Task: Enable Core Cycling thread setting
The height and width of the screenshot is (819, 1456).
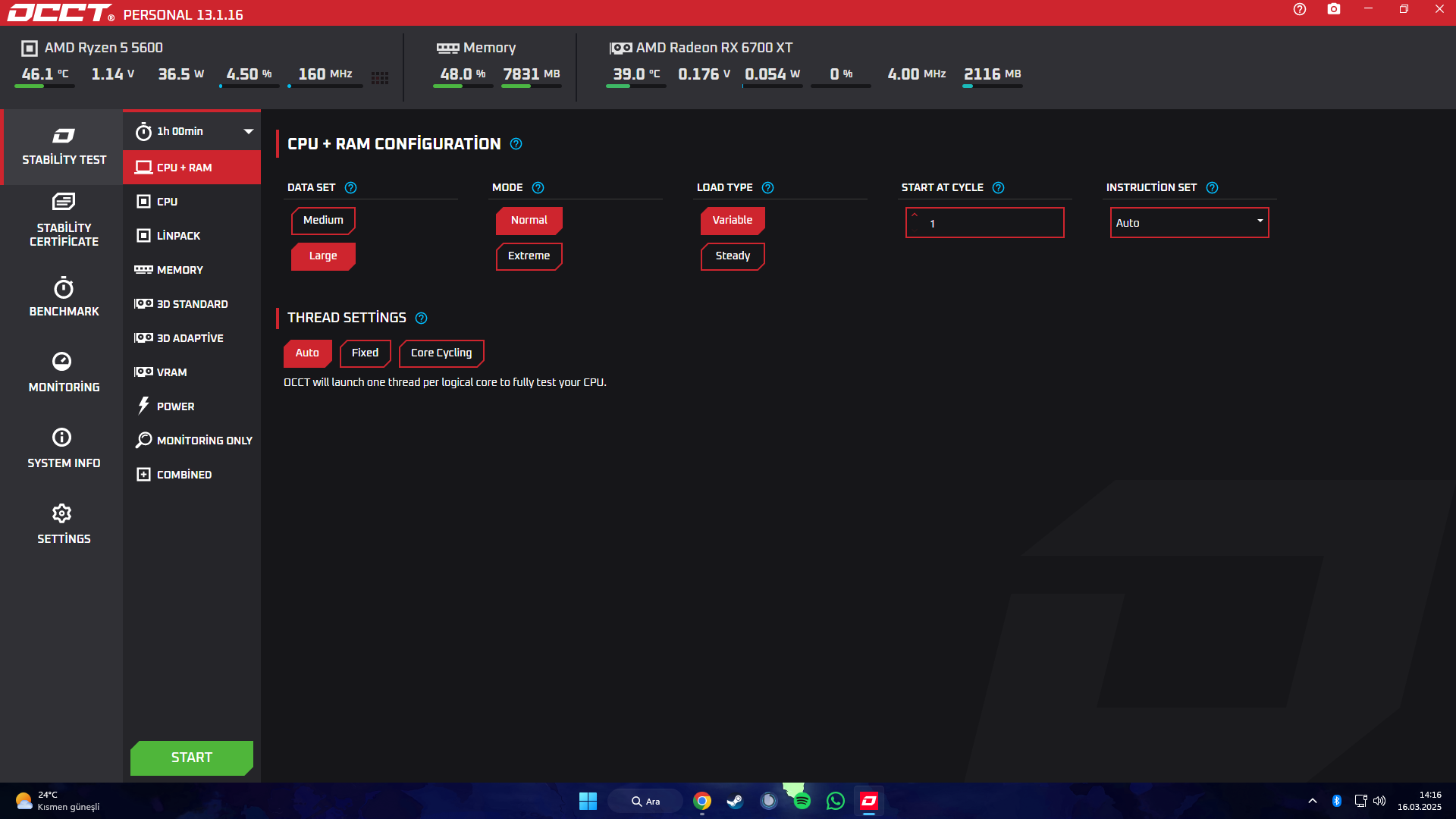Action: [441, 353]
